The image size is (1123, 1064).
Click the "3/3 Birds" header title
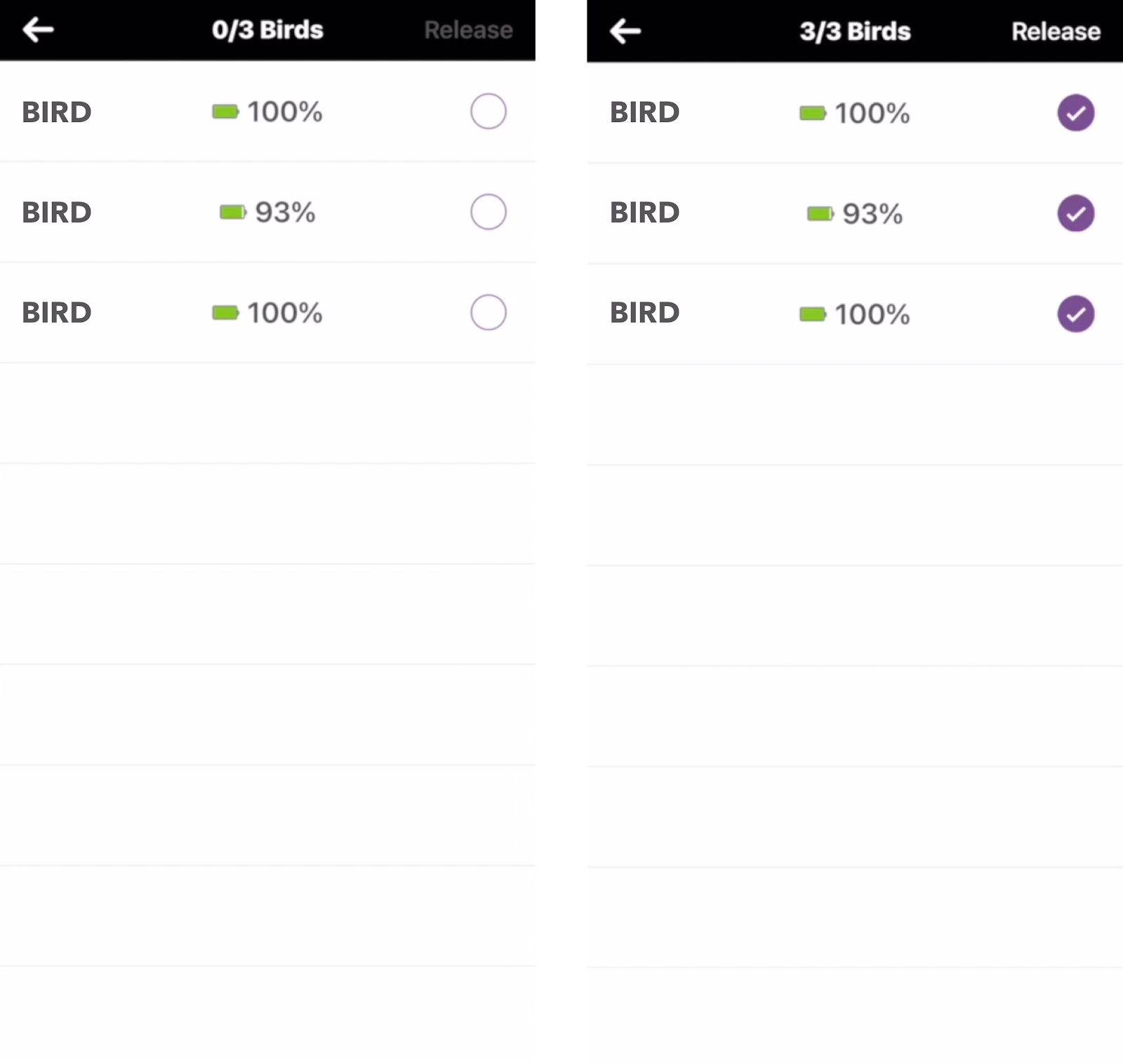point(855,32)
